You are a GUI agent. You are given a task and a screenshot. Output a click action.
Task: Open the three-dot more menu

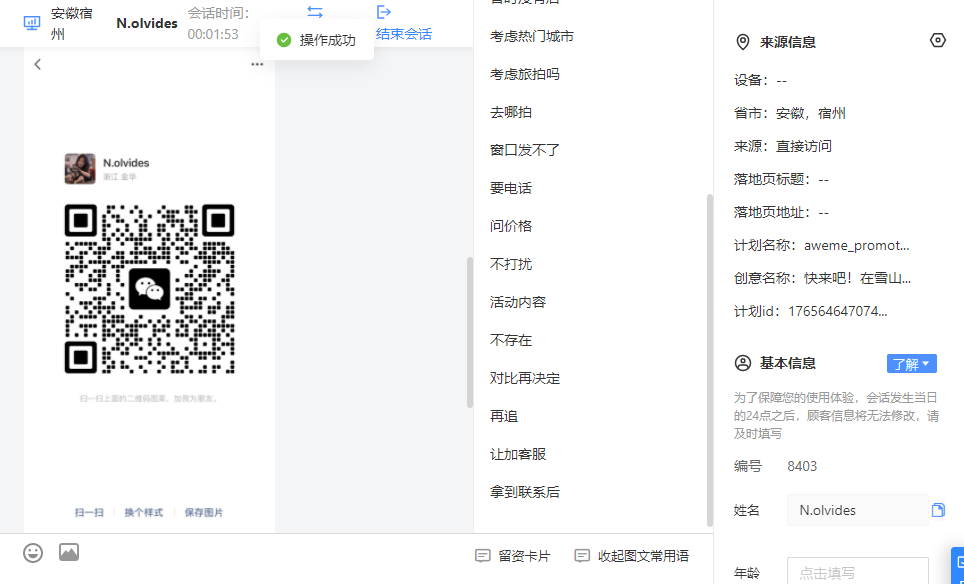257,65
